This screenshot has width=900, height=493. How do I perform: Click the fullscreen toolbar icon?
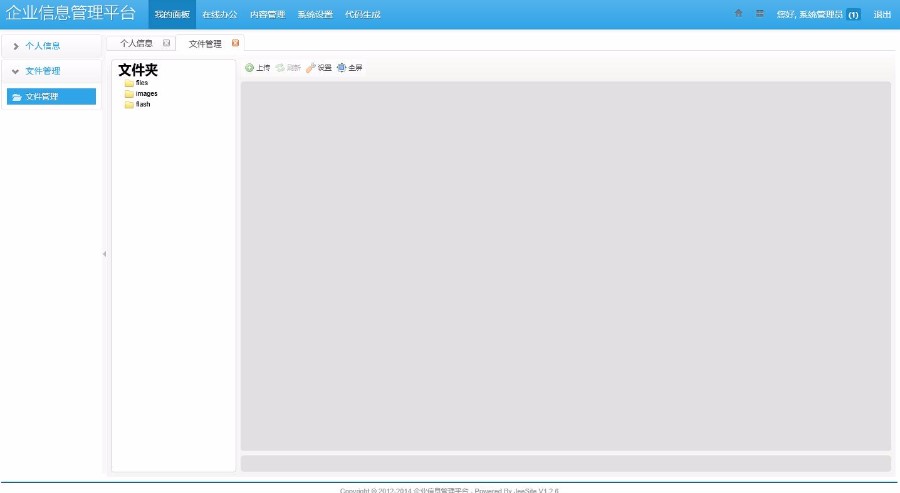point(342,68)
